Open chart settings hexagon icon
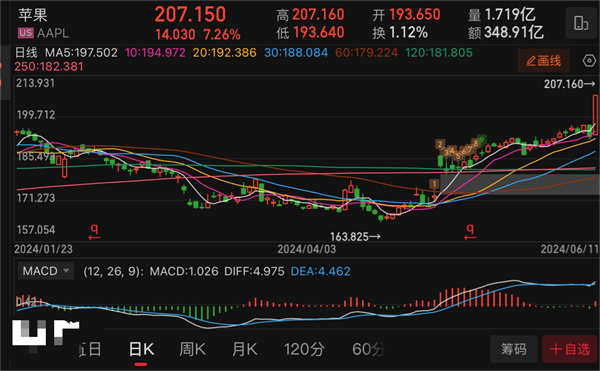Image resolution: width=600 pixels, height=371 pixels. coord(589,61)
